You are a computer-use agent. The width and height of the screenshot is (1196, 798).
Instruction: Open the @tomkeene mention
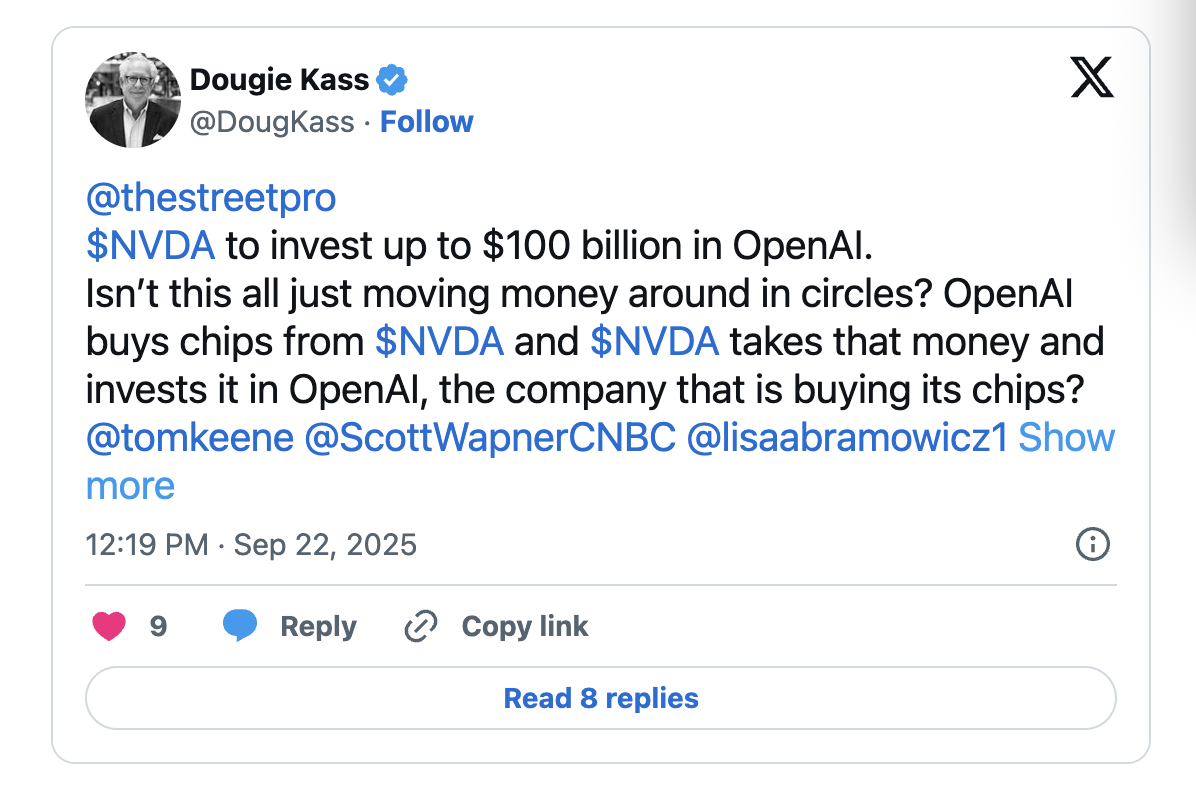(190, 438)
